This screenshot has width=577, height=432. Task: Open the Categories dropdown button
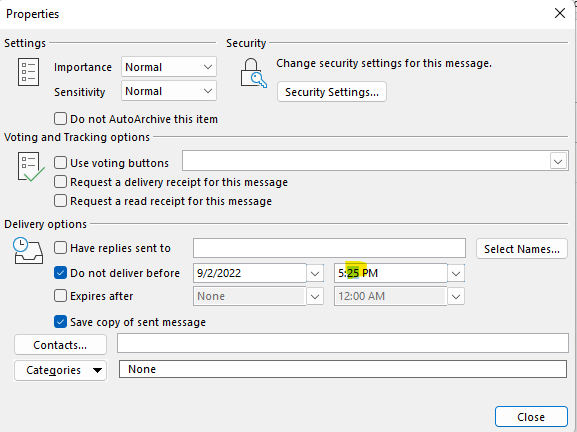pyautogui.click(x=60, y=370)
